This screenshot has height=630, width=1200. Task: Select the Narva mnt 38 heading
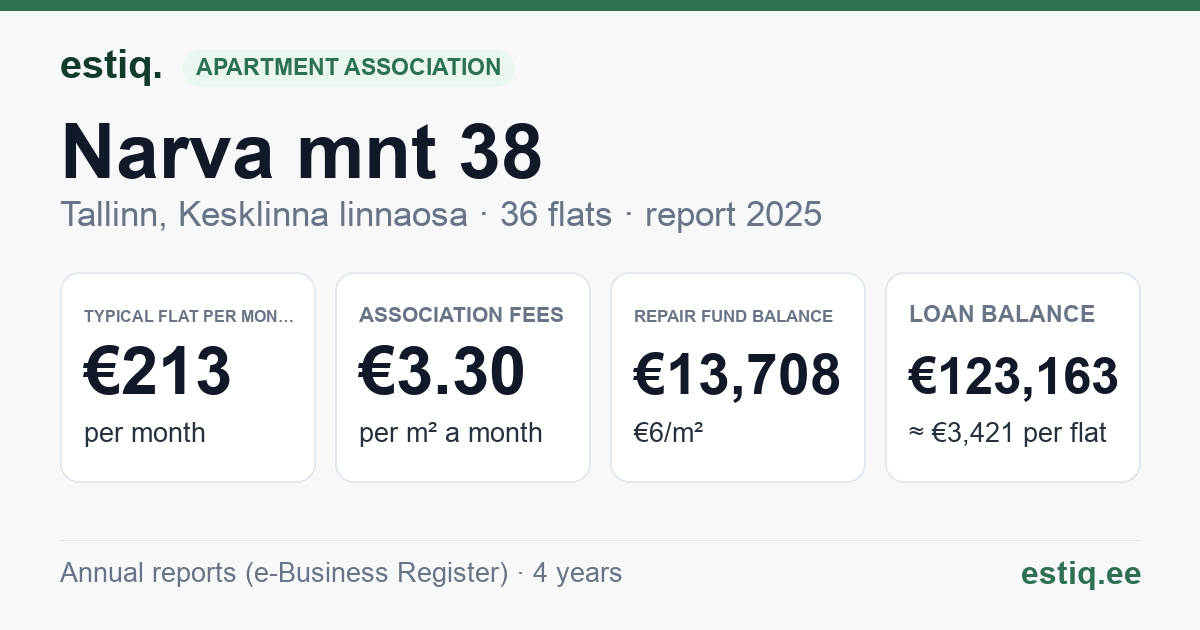(301, 152)
